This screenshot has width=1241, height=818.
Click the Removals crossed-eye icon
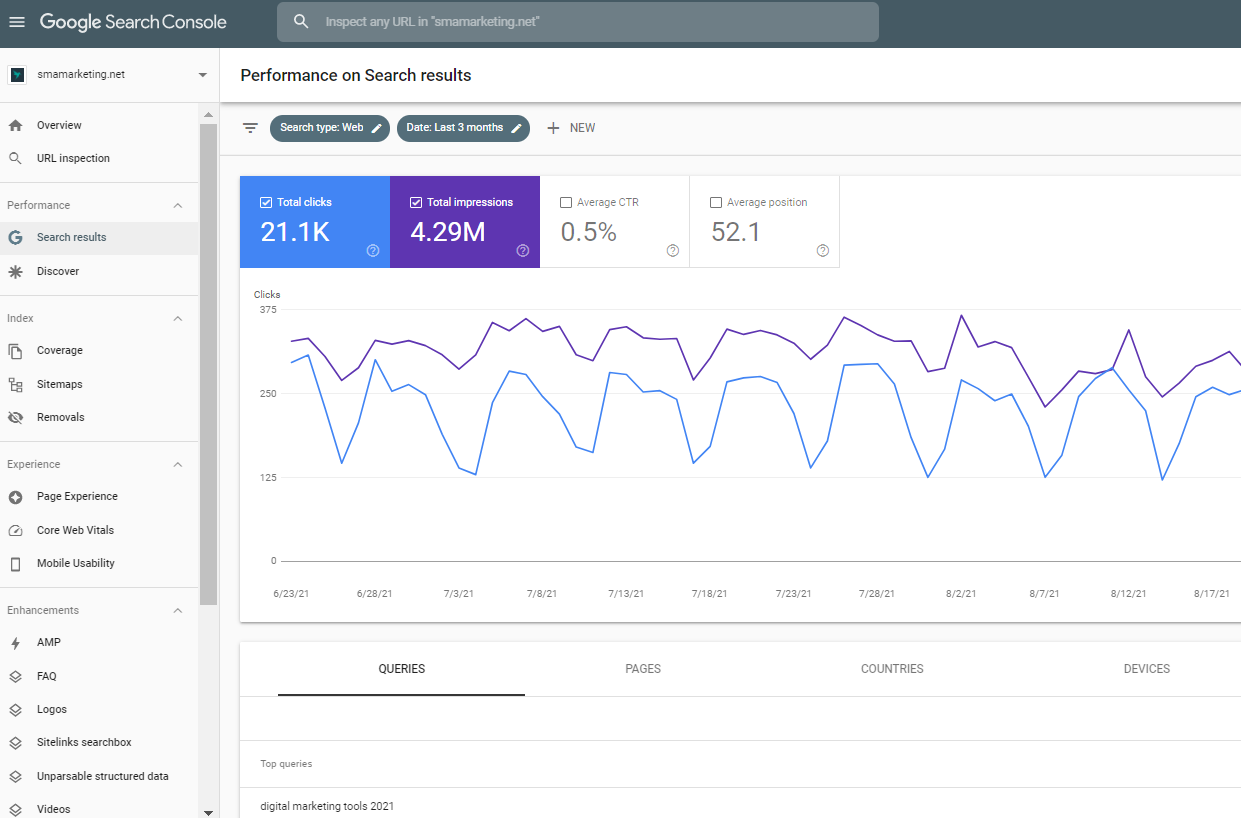(x=15, y=418)
